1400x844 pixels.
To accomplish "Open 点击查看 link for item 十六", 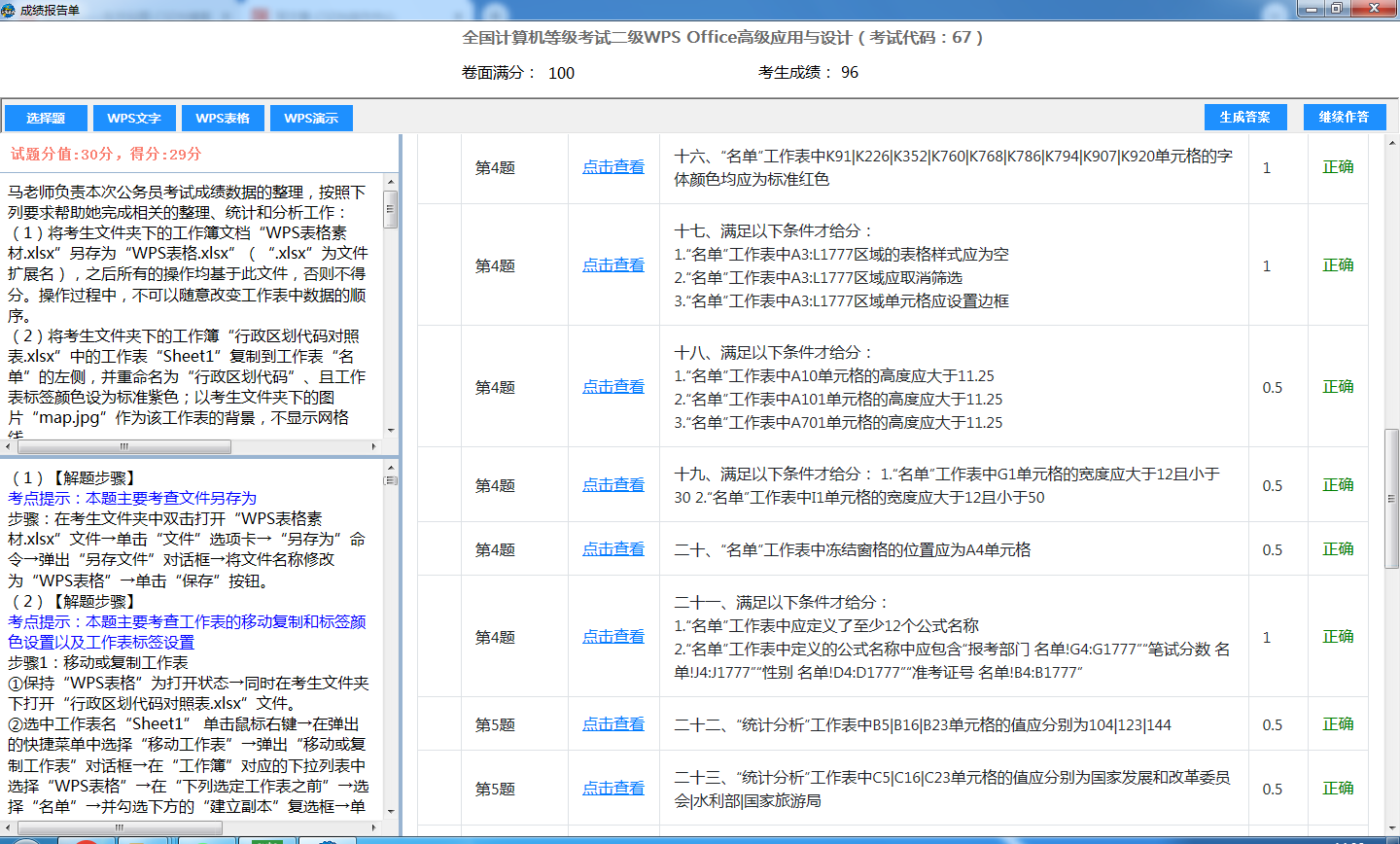I will pos(613,167).
